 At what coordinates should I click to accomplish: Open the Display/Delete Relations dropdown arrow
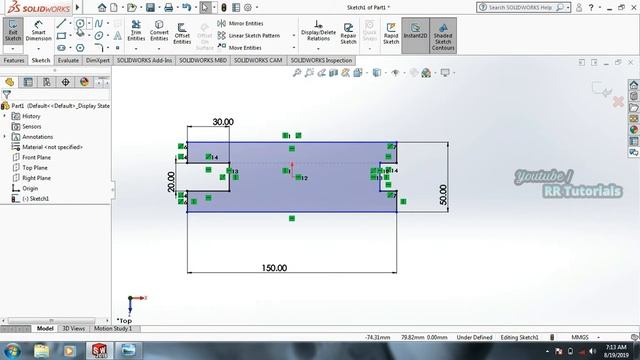tap(318, 49)
